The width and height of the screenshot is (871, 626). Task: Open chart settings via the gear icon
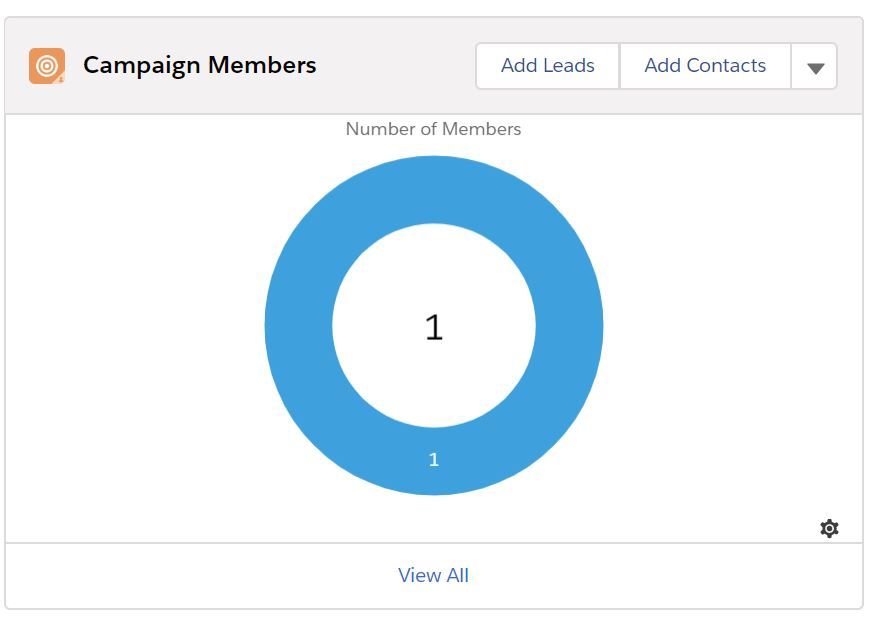point(829,528)
